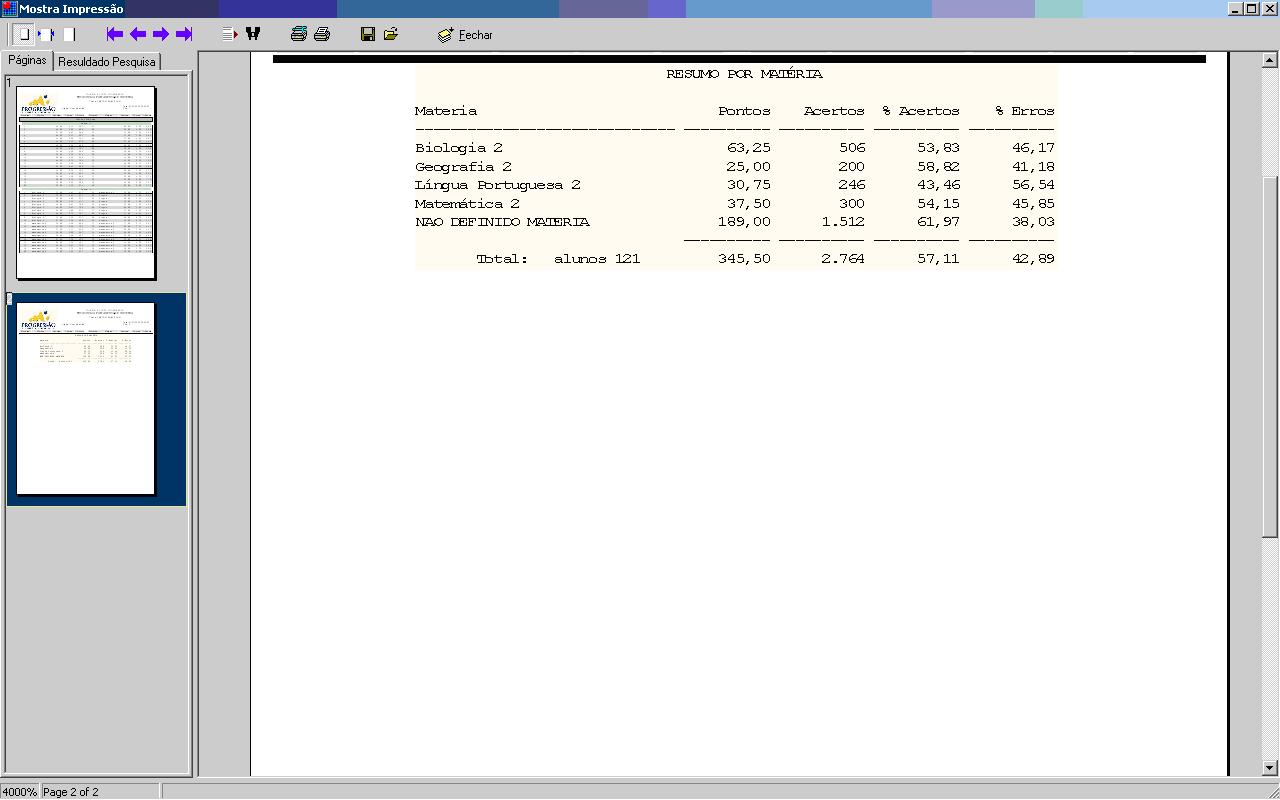Save report using floppy disk icon
Image resolution: width=1280 pixels, height=800 pixels.
(x=368, y=34)
